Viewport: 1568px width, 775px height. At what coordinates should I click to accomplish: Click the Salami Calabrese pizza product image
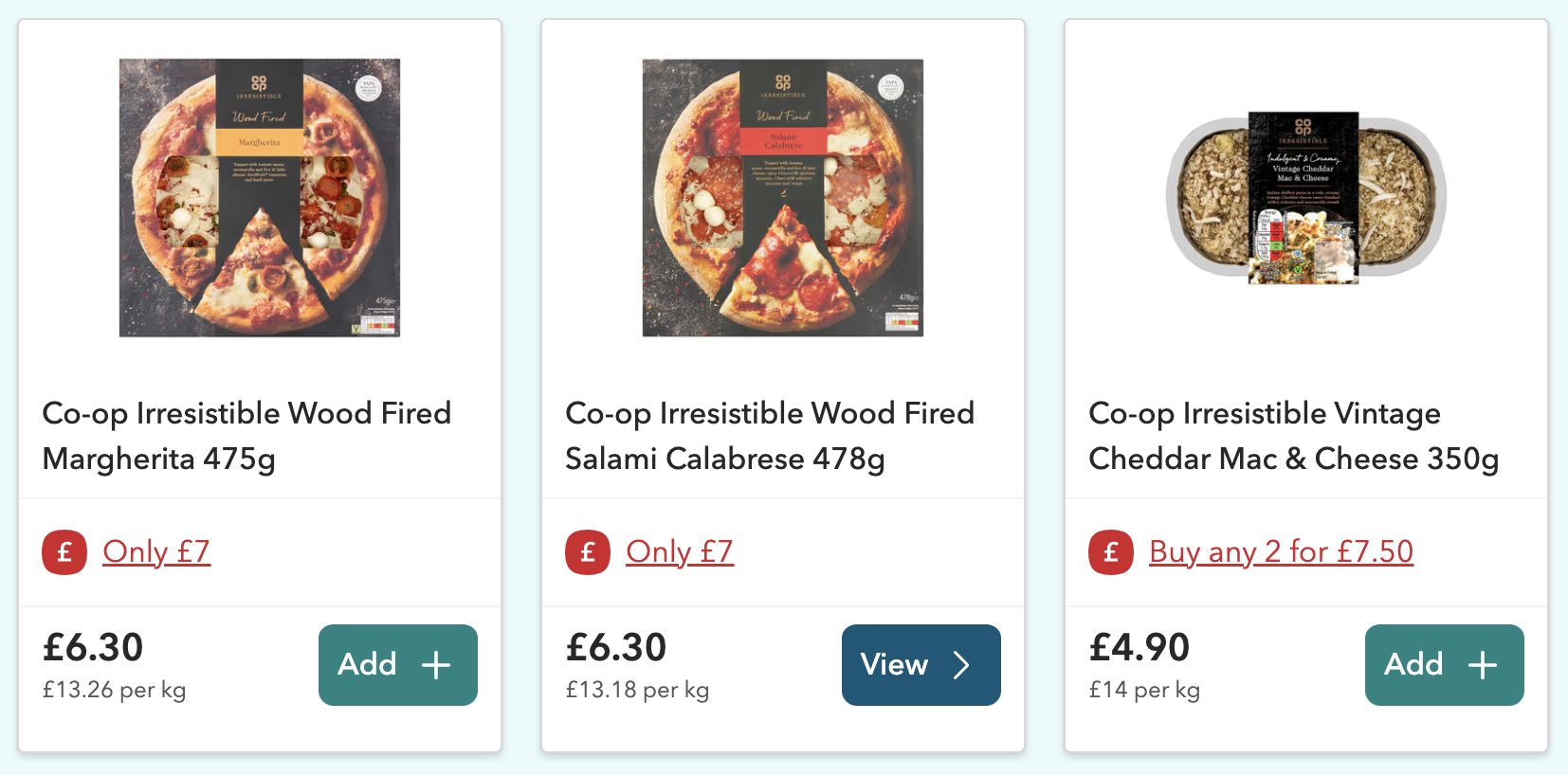click(783, 198)
